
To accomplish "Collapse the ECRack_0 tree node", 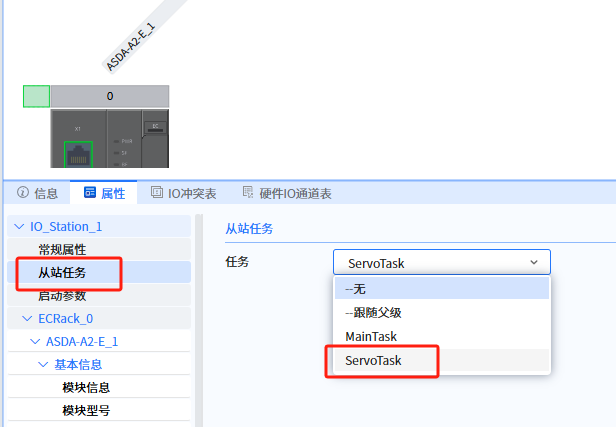I will point(27,319).
